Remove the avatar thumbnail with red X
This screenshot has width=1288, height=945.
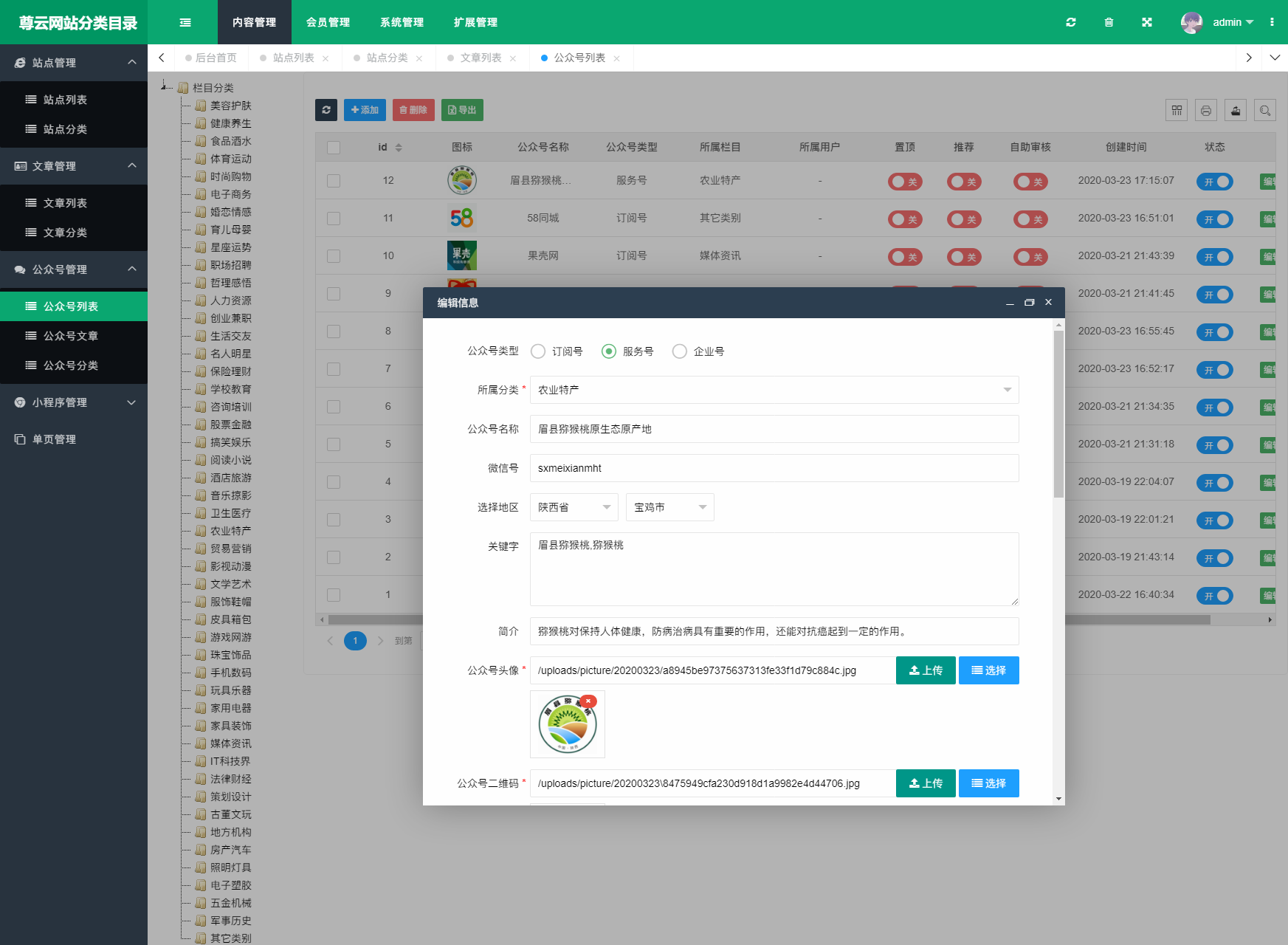point(588,701)
